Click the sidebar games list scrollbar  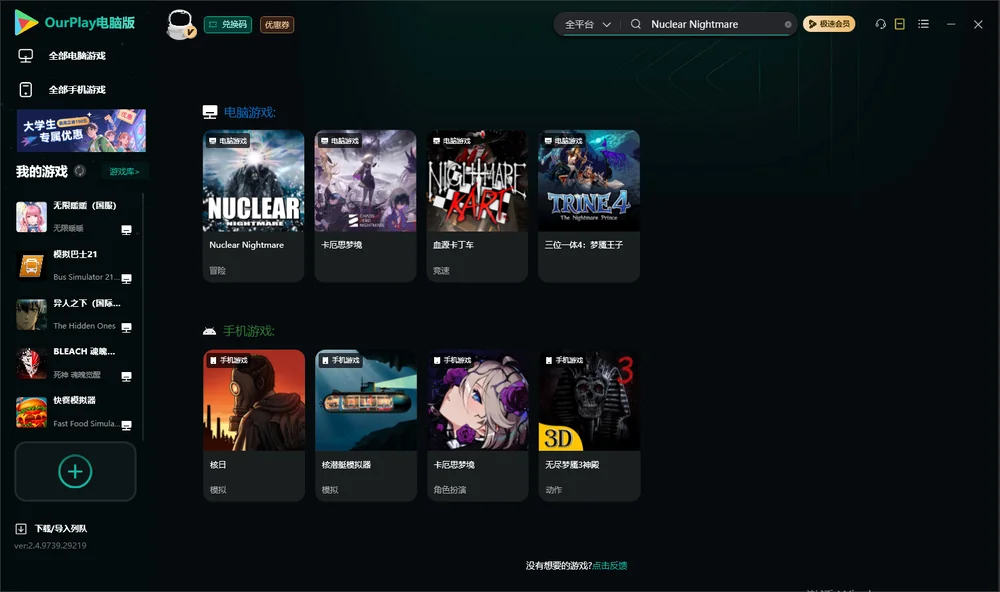pos(143,316)
